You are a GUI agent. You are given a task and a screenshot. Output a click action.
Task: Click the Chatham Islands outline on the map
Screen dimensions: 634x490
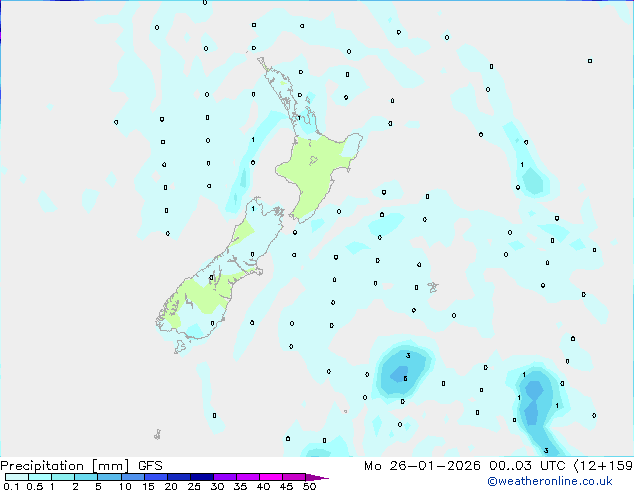point(433,287)
